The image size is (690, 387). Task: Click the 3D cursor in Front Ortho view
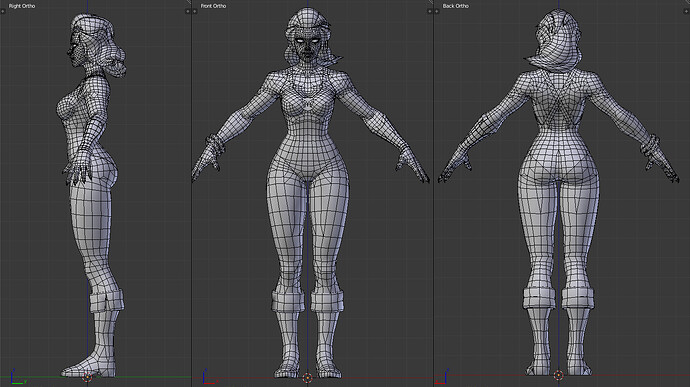(x=307, y=377)
